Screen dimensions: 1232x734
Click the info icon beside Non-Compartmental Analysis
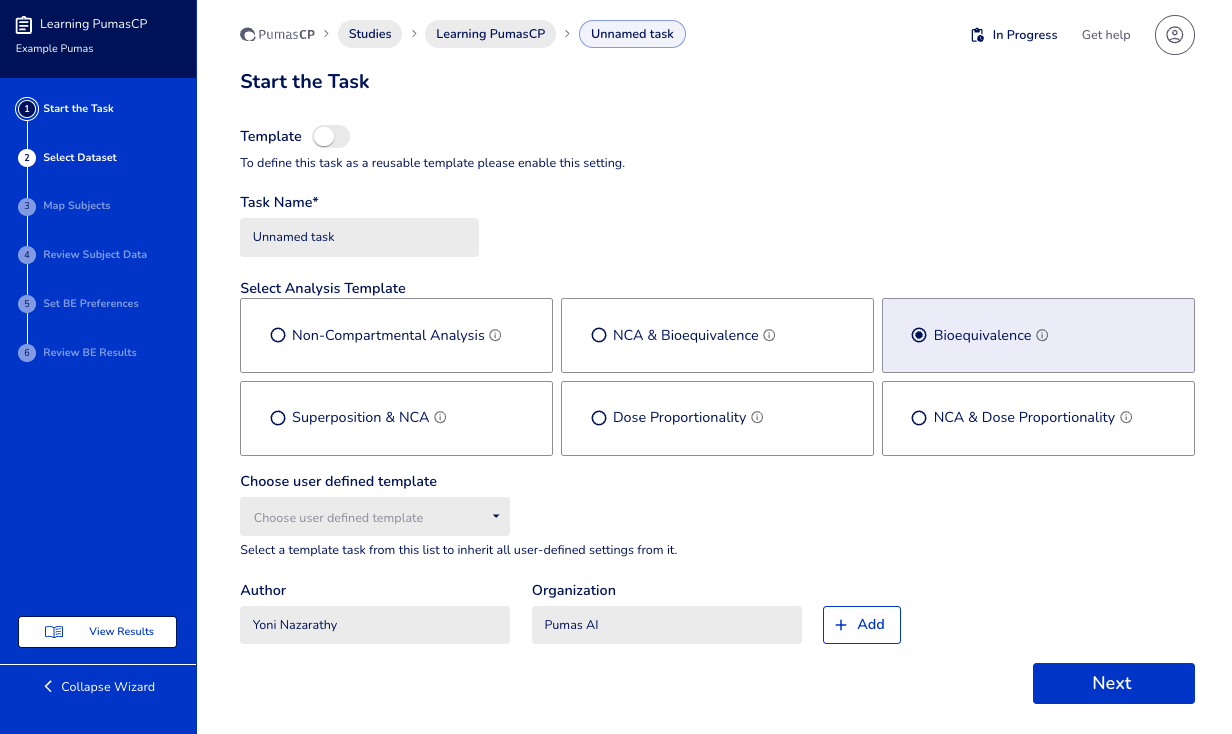click(496, 336)
